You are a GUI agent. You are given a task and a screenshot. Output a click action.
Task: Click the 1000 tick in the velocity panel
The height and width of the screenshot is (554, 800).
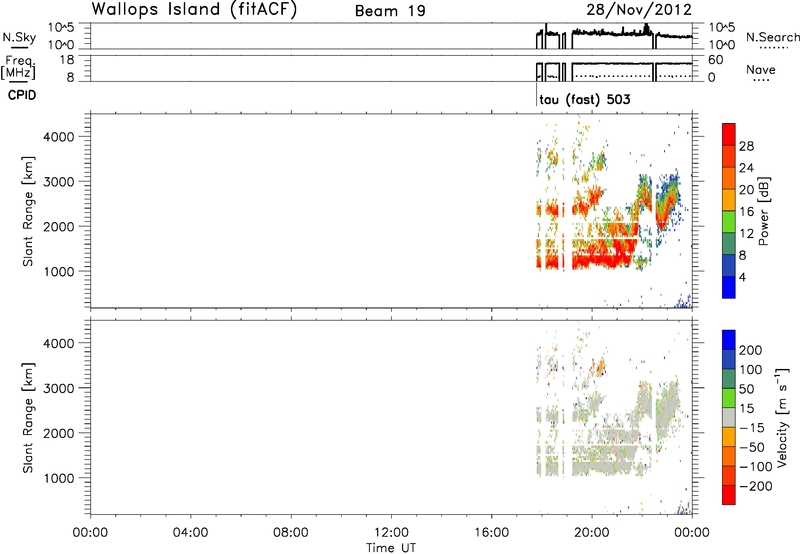(59, 478)
